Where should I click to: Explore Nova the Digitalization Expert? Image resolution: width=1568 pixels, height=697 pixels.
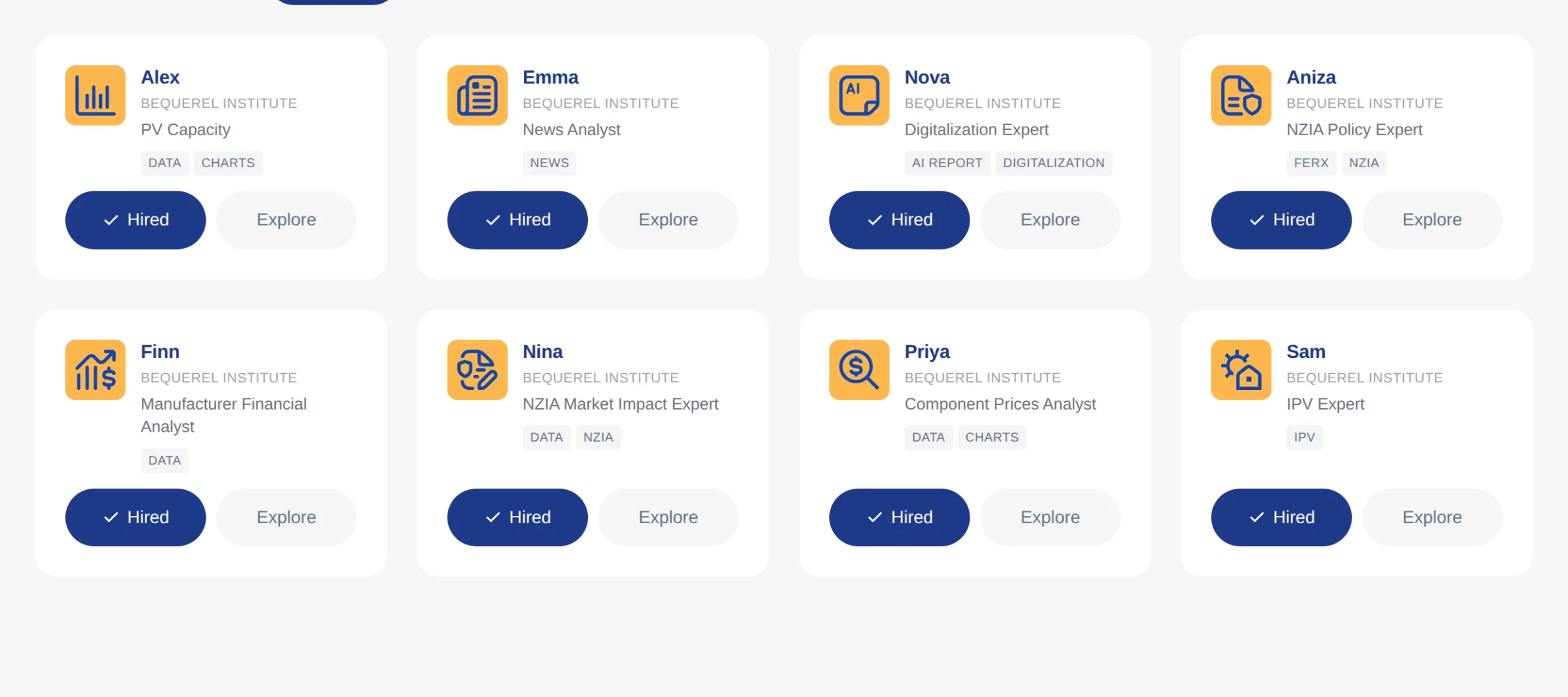(1050, 219)
